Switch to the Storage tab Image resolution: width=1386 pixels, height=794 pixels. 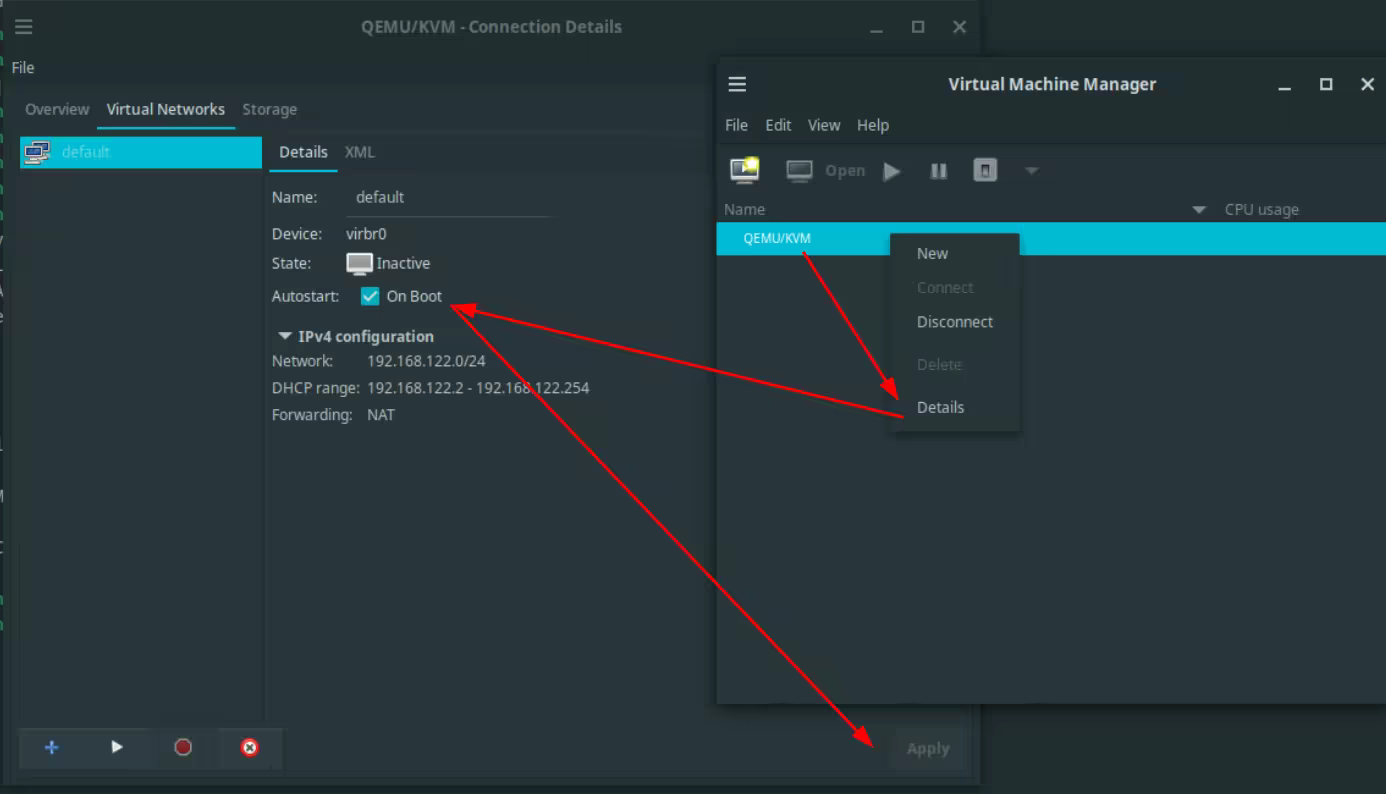point(269,109)
